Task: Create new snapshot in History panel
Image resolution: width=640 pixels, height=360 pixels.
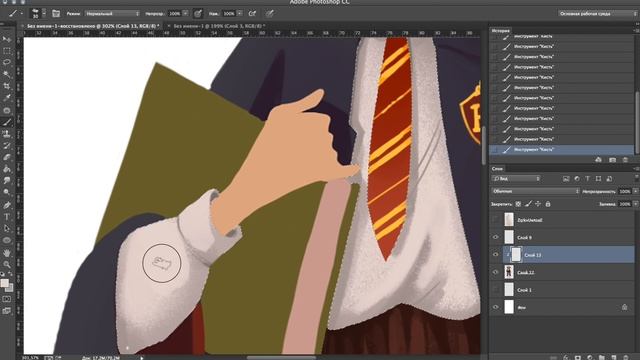Action: pyautogui.click(x=612, y=160)
